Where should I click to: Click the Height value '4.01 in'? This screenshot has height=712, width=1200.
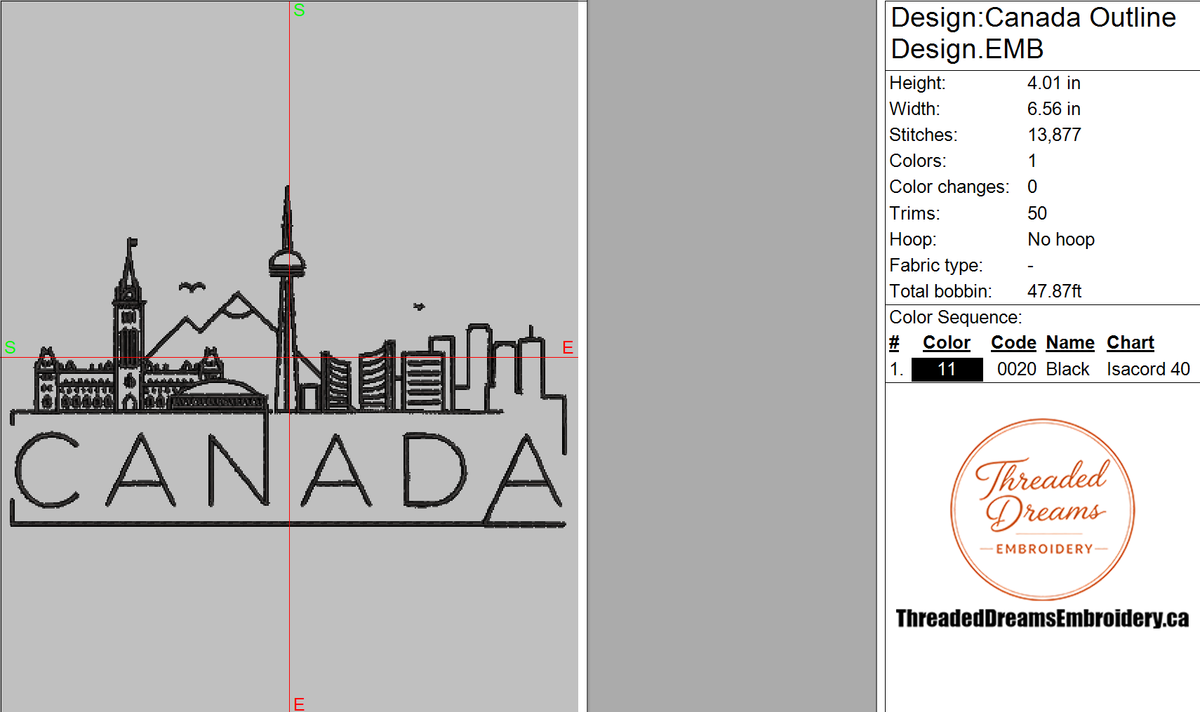(x=1054, y=83)
